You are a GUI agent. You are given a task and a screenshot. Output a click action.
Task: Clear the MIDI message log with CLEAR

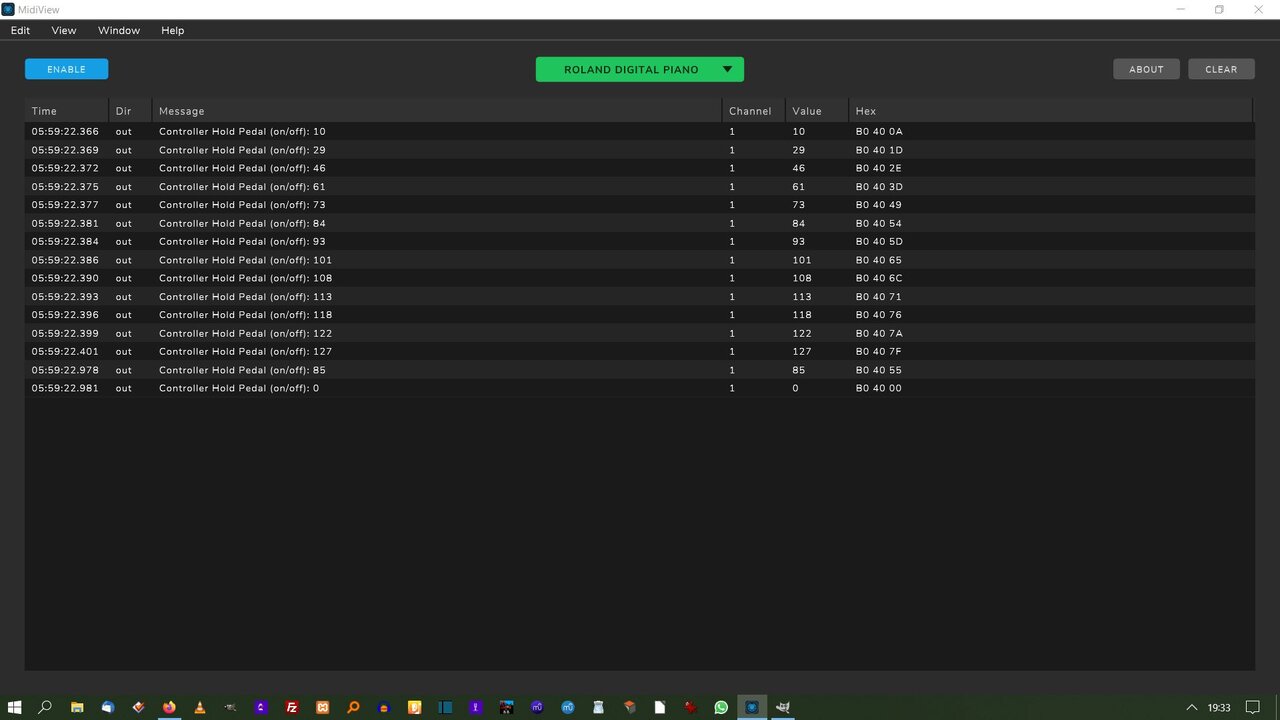tap(1221, 69)
